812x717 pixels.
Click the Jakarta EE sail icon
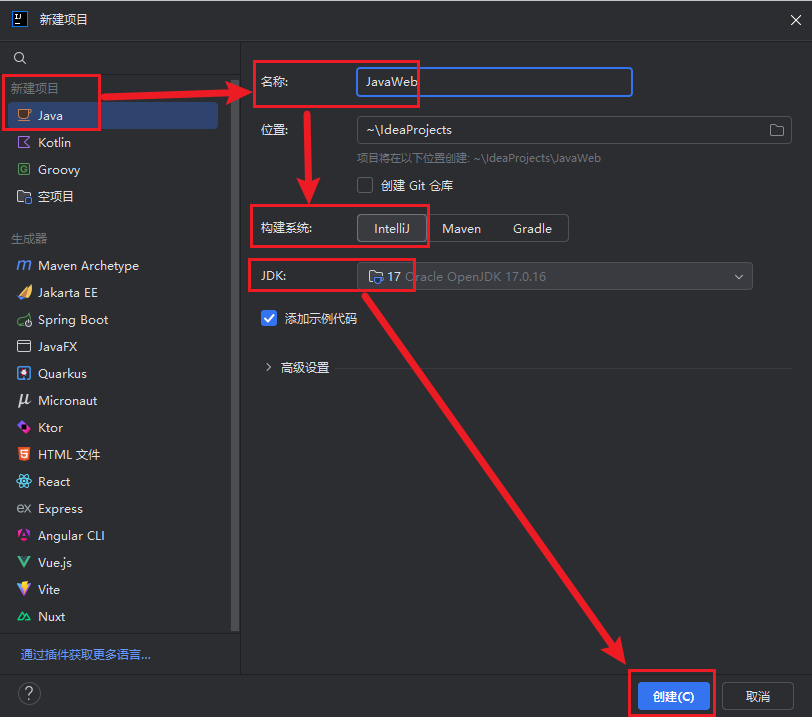pyautogui.click(x=24, y=292)
